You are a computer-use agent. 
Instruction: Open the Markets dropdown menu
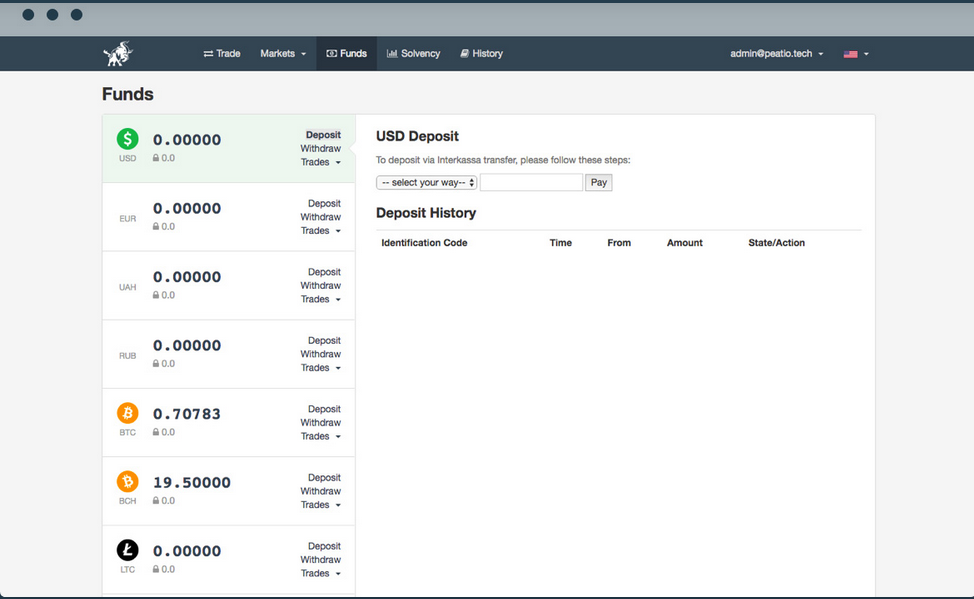(283, 53)
